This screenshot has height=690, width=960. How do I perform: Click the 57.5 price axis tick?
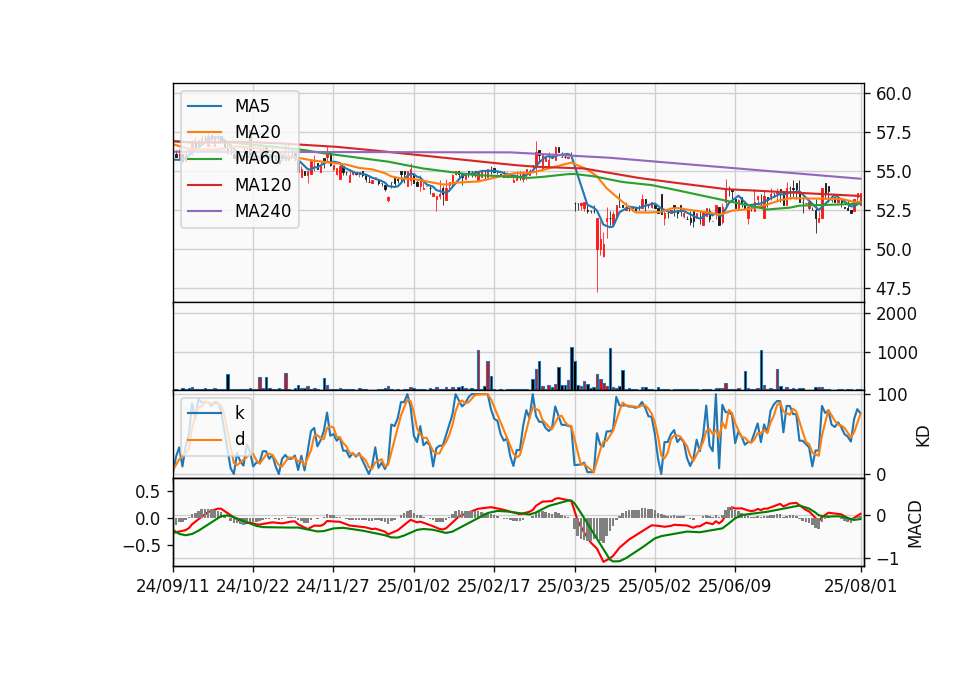[894, 133]
